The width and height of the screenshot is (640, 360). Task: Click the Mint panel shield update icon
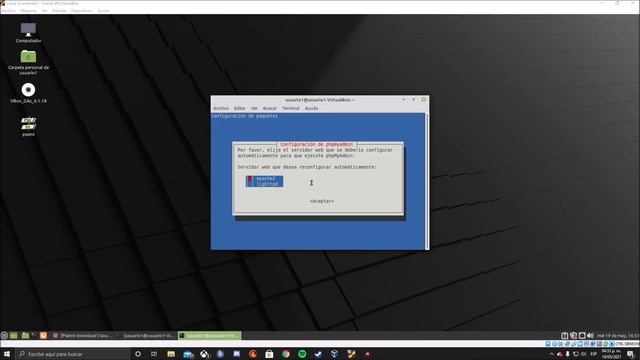point(573,336)
